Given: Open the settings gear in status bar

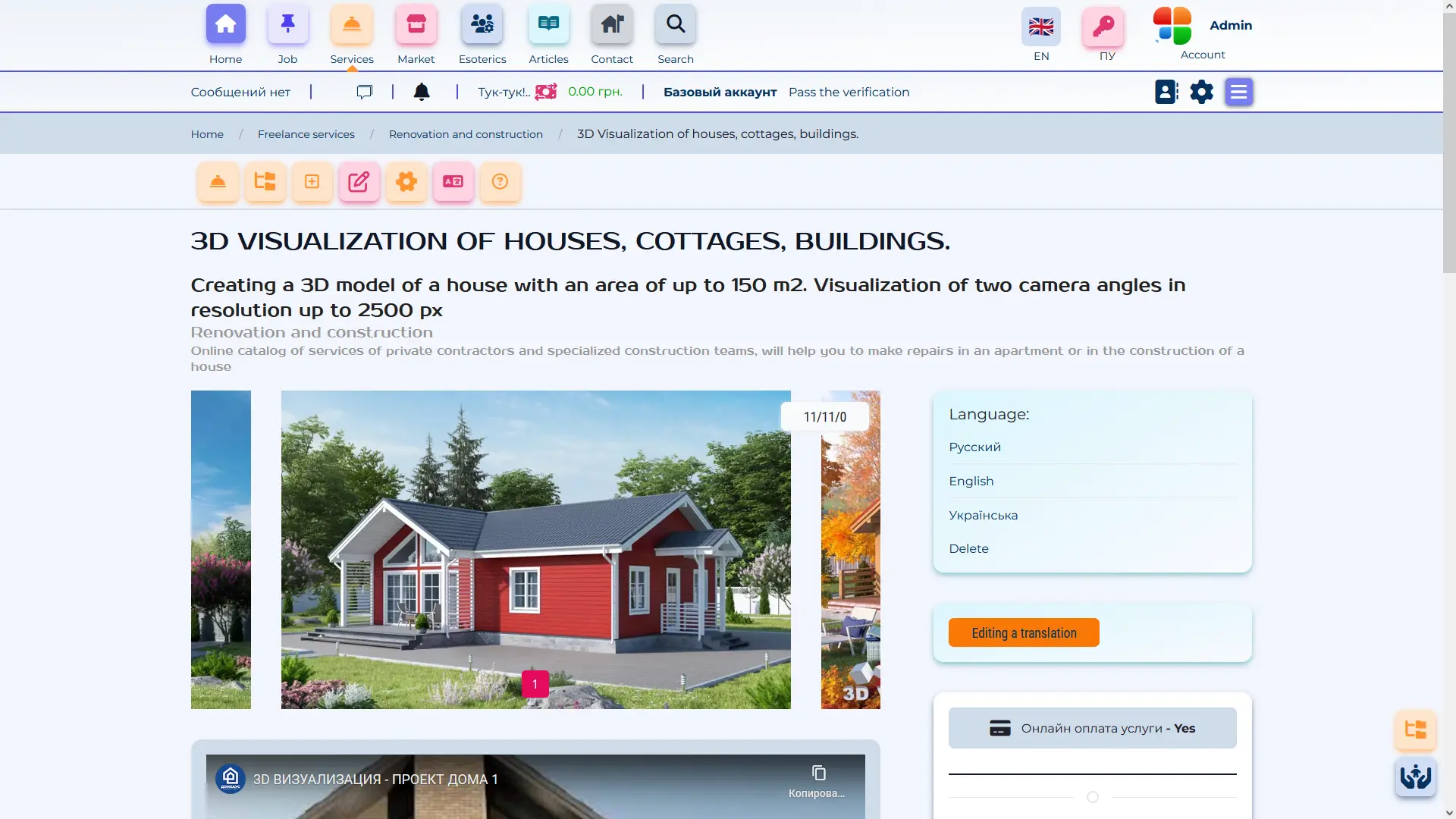Looking at the screenshot, I should [1202, 92].
